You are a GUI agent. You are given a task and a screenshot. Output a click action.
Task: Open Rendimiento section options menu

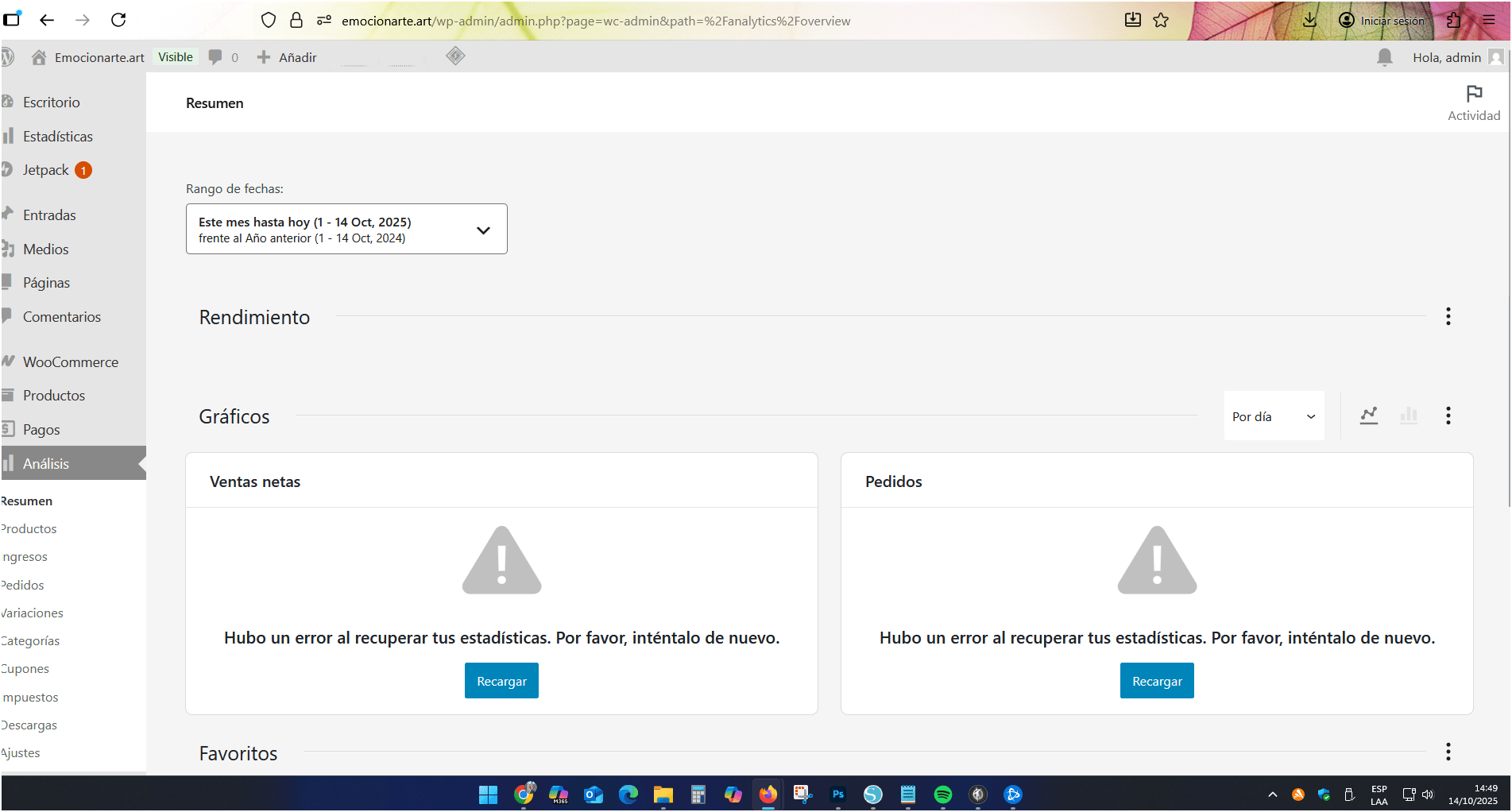(1448, 317)
